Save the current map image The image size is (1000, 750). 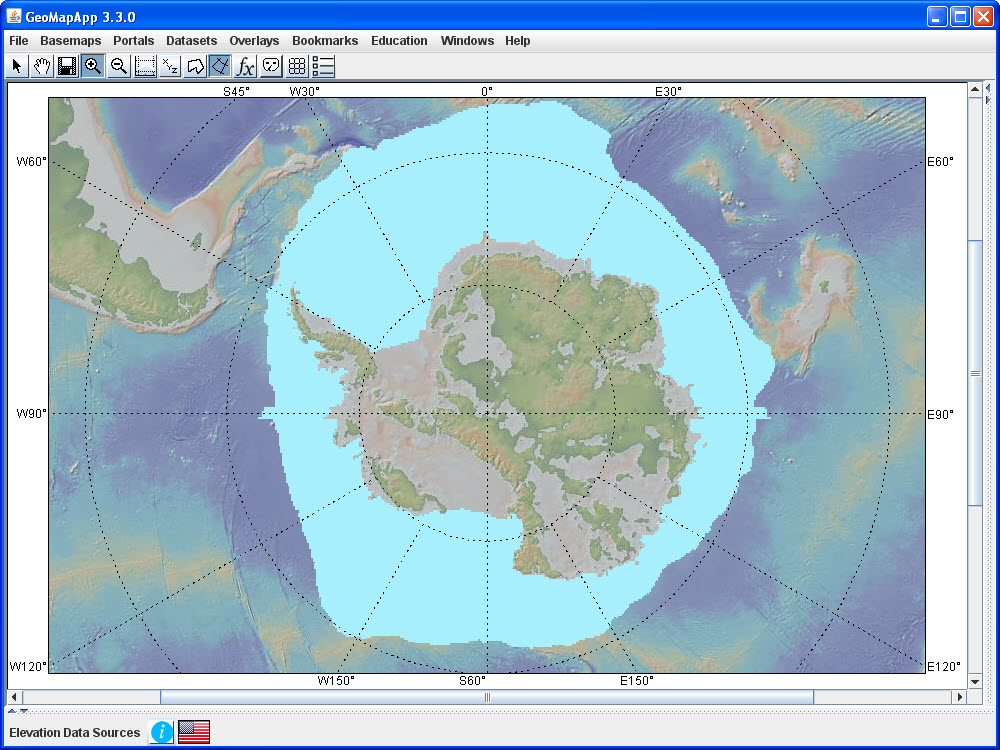click(x=67, y=65)
